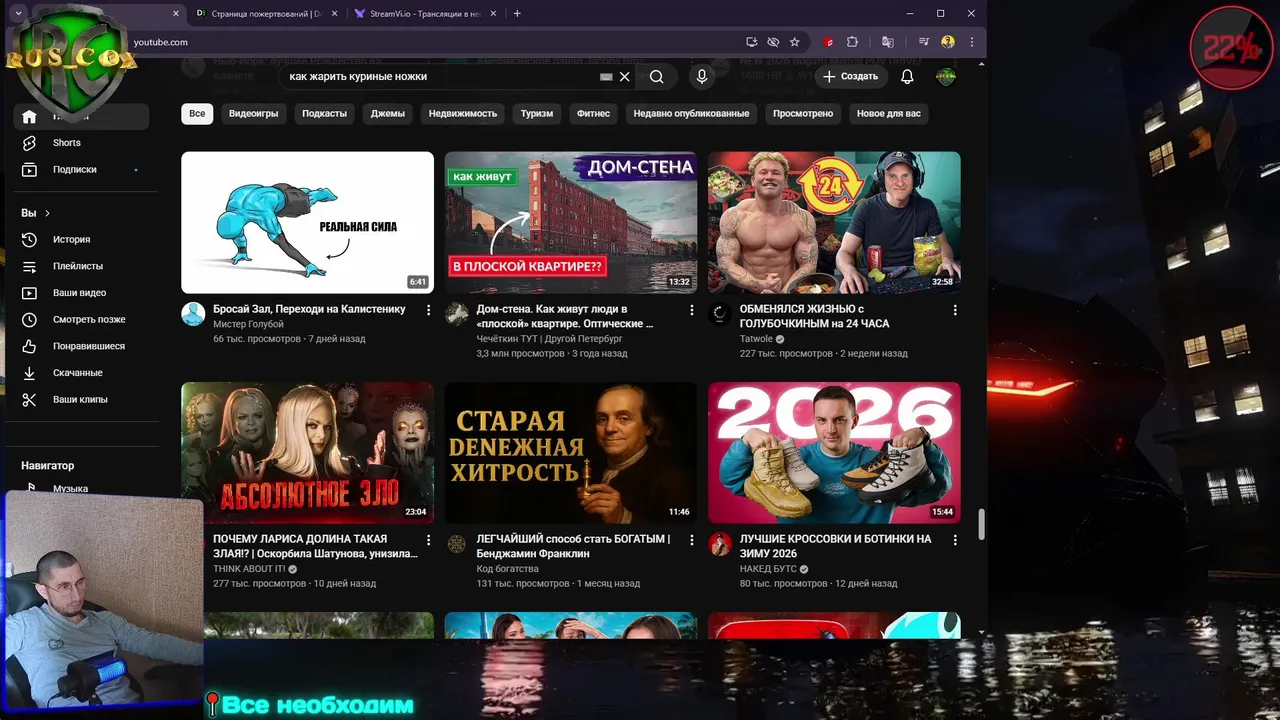Select the Просмотрено filter chip
The width and height of the screenshot is (1280, 720).
[x=803, y=113]
